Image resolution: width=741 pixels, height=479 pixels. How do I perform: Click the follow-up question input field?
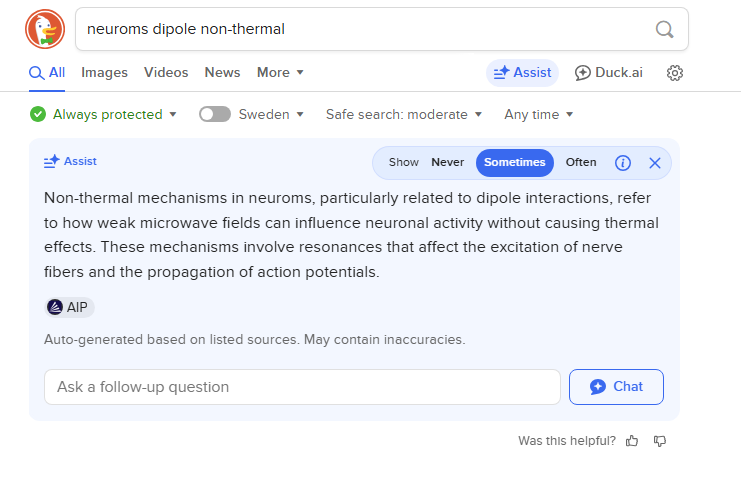pyautogui.click(x=302, y=387)
